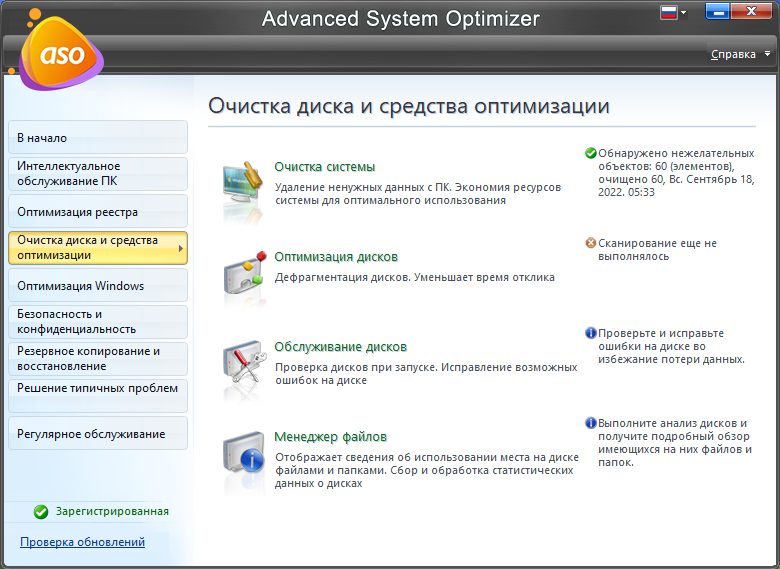Open Резервное копирование и восстановление section

(98, 359)
